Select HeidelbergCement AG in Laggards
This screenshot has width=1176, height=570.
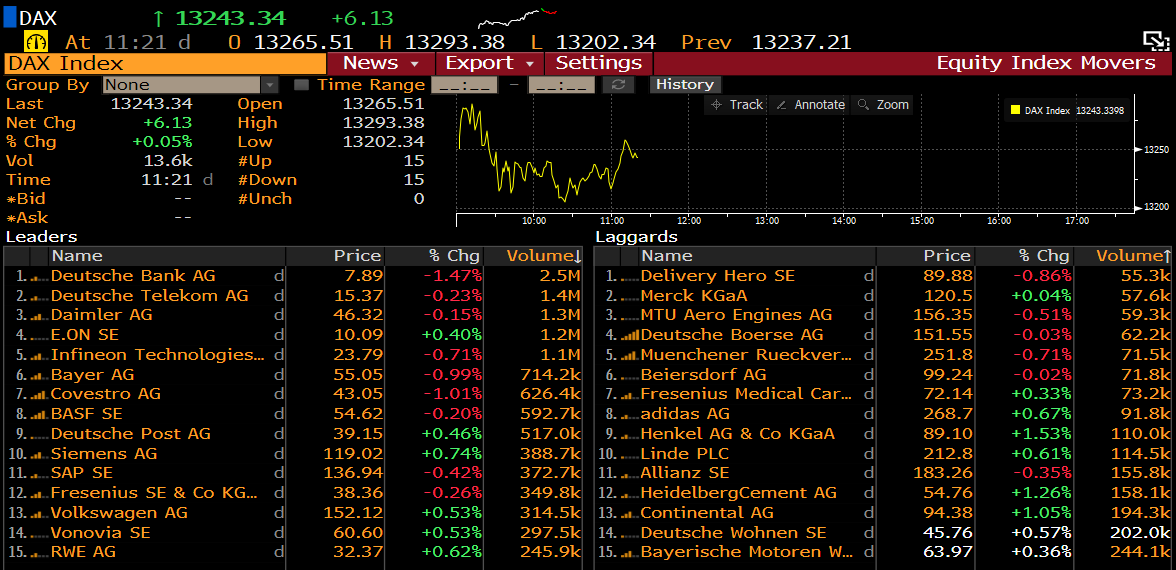coord(884,493)
